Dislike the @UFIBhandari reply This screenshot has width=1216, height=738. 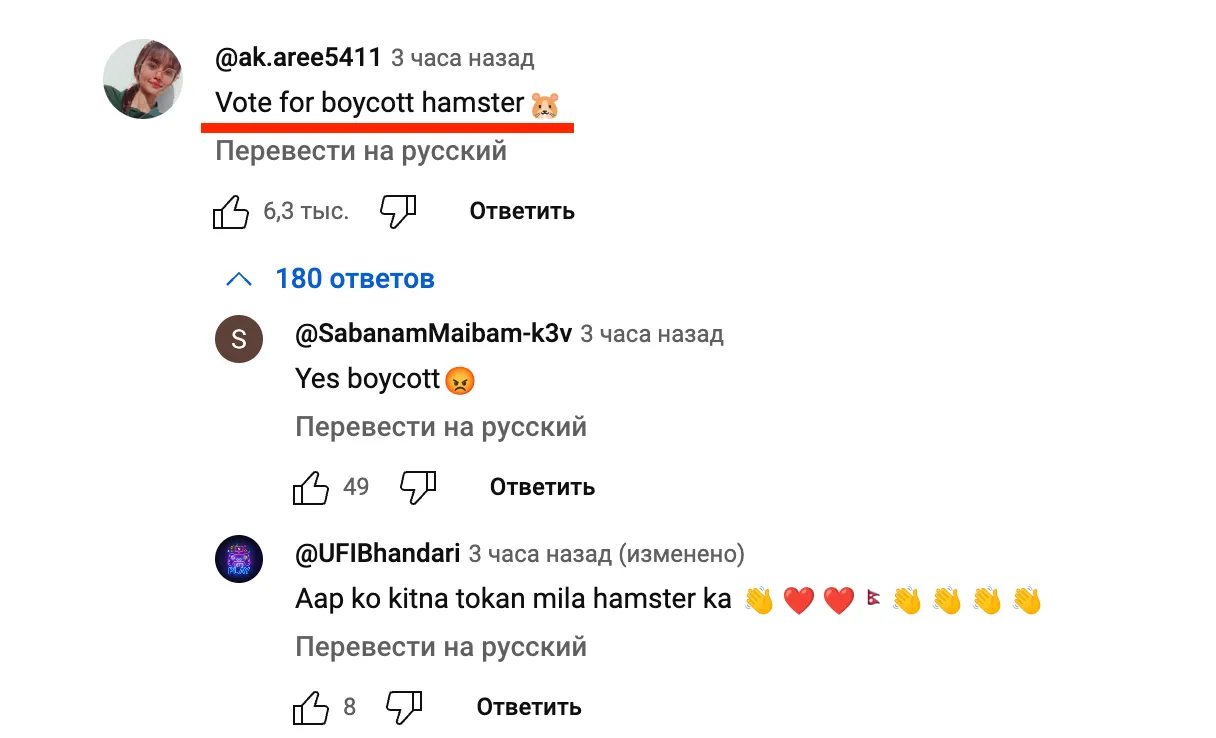click(x=404, y=708)
